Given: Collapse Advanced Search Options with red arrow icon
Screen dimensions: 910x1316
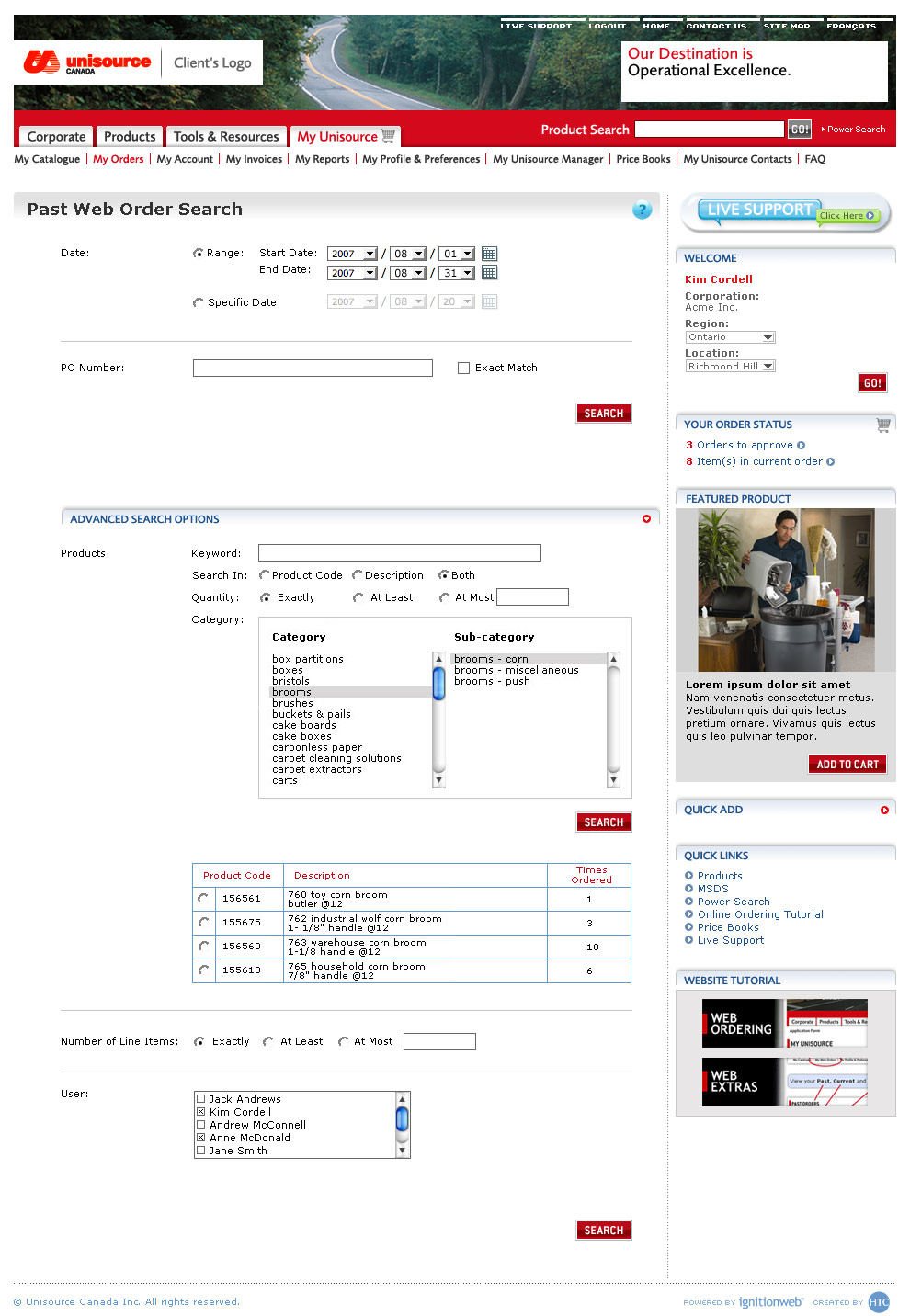Looking at the screenshot, I should point(646,519).
